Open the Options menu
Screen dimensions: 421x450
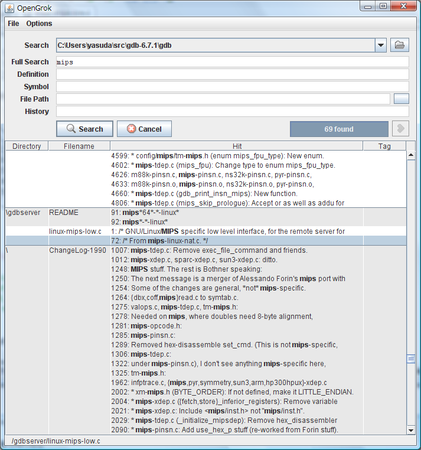coord(39,23)
